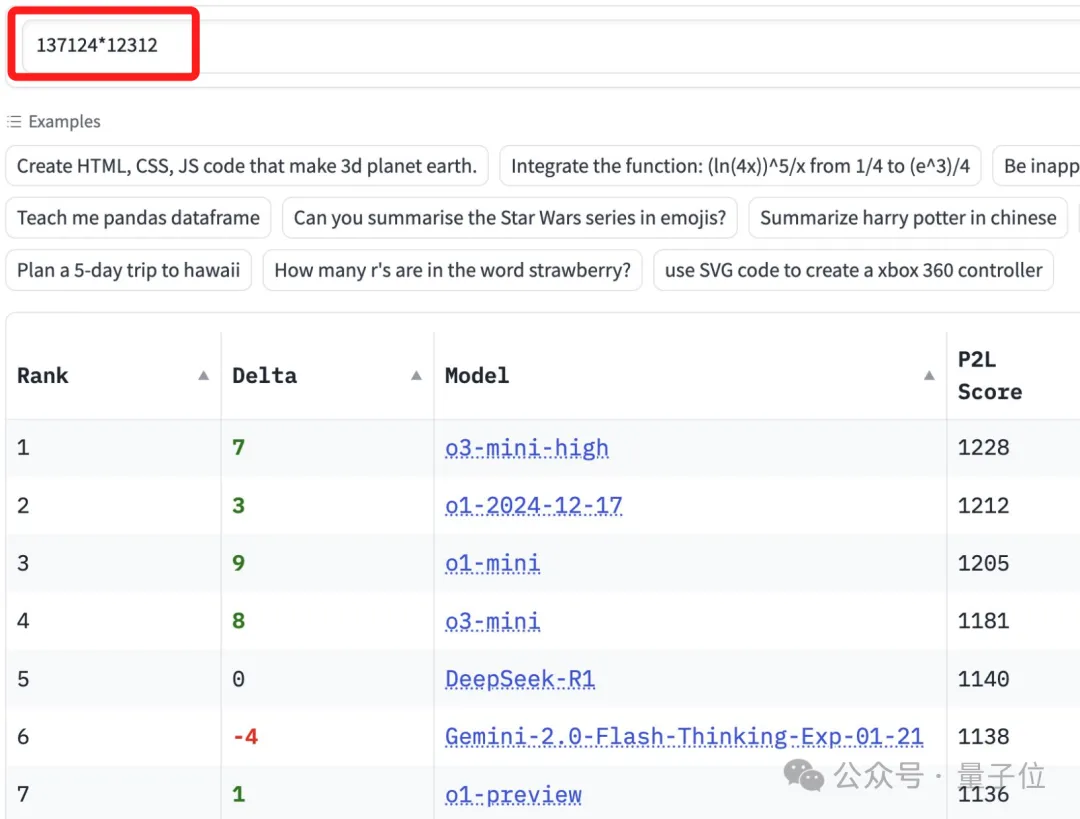Sort table by Rank column arrow
Screen dimensions: 1080x819
[x=203, y=375]
